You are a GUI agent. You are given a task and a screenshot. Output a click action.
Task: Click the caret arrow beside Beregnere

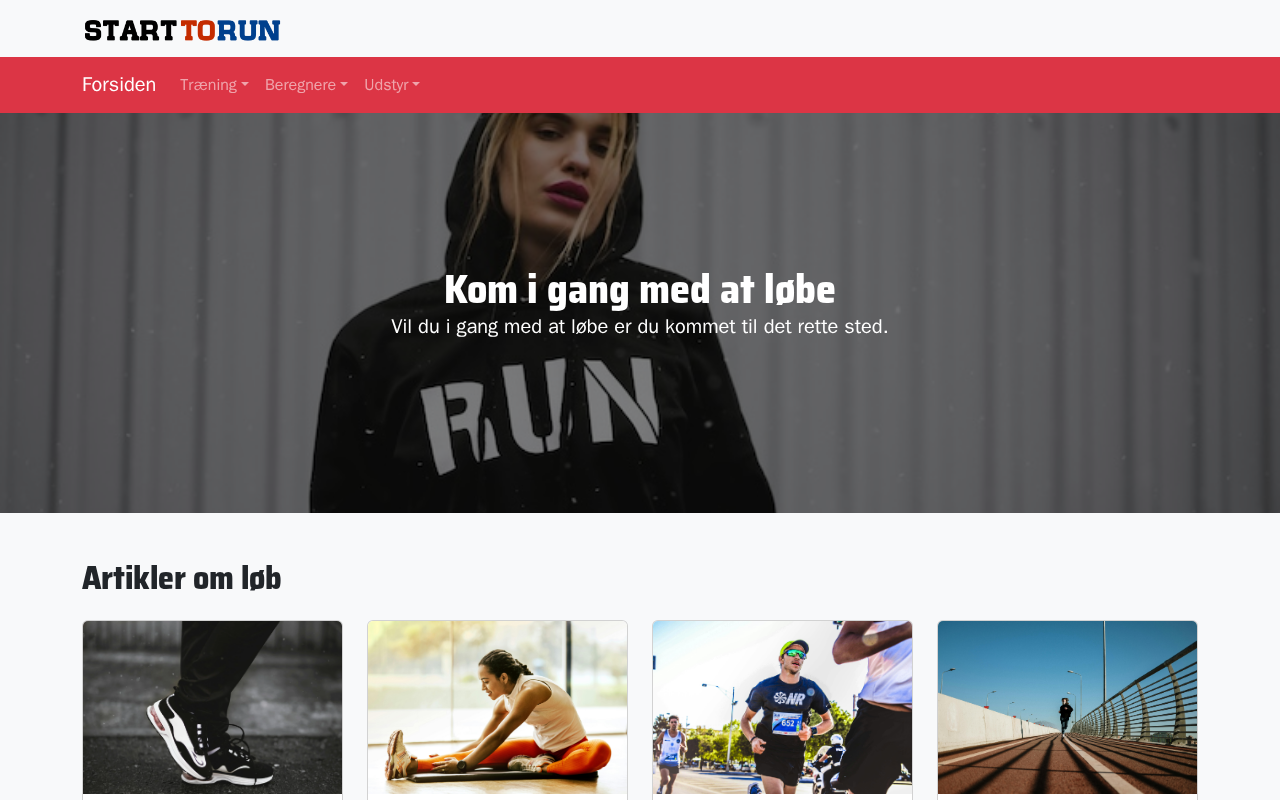344,86
